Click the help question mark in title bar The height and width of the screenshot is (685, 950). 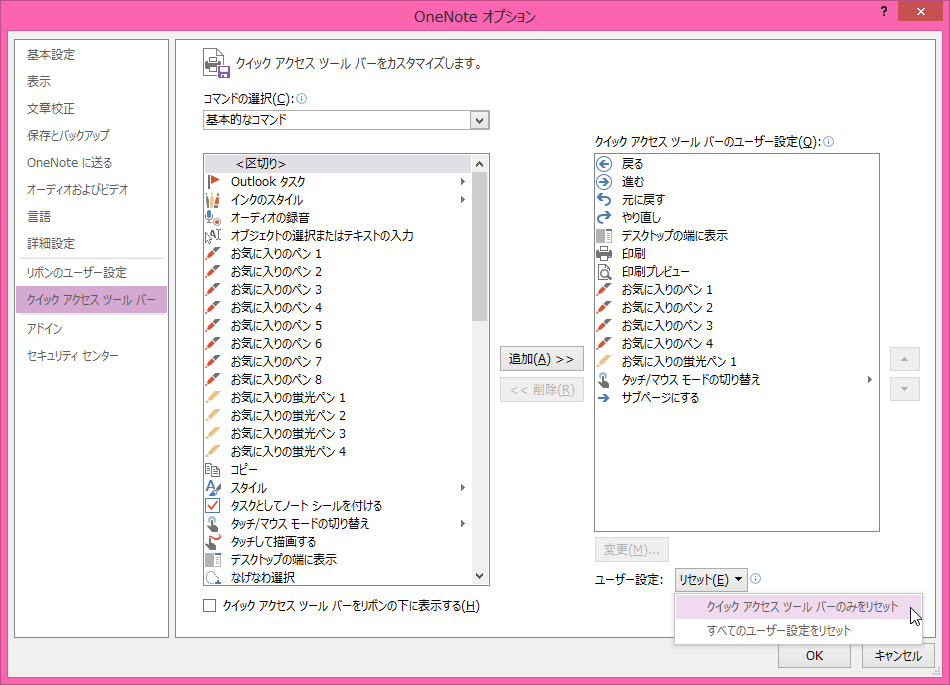(x=884, y=11)
